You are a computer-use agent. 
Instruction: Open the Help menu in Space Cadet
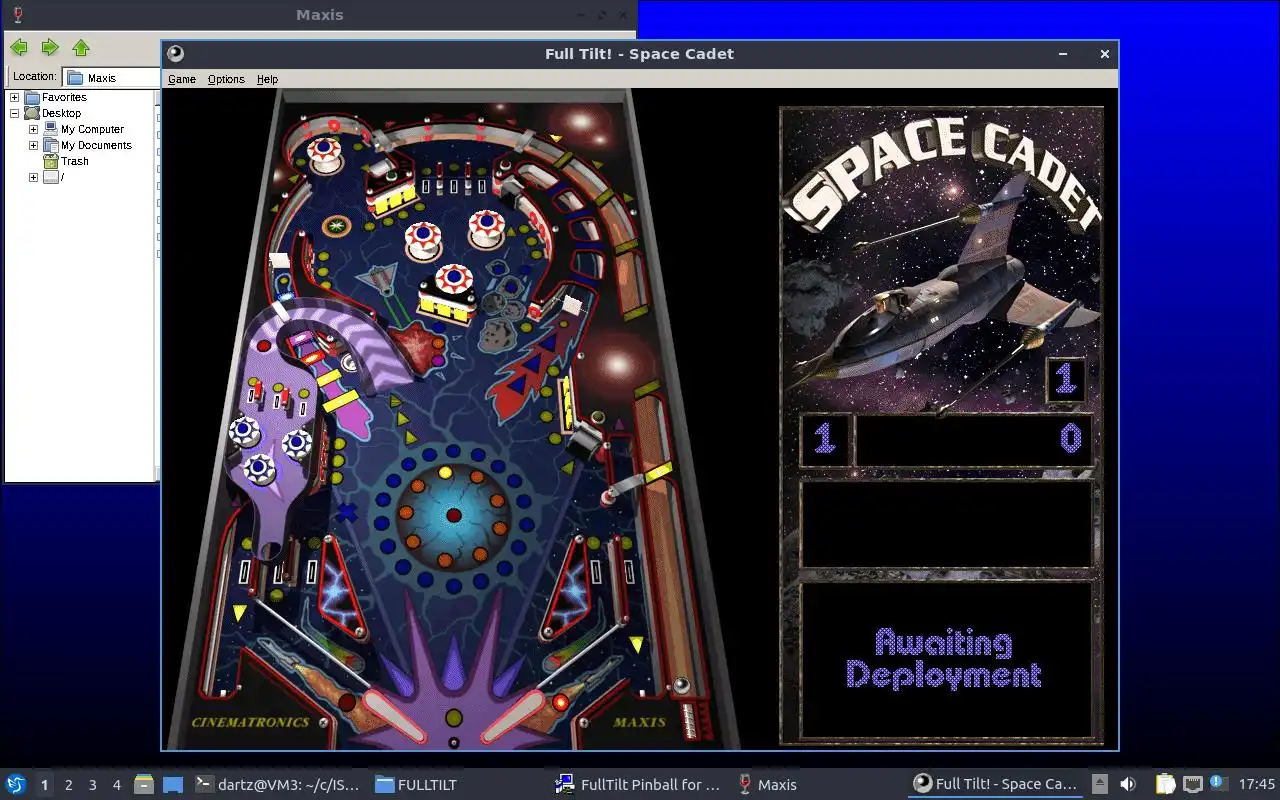pyautogui.click(x=267, y=79)
